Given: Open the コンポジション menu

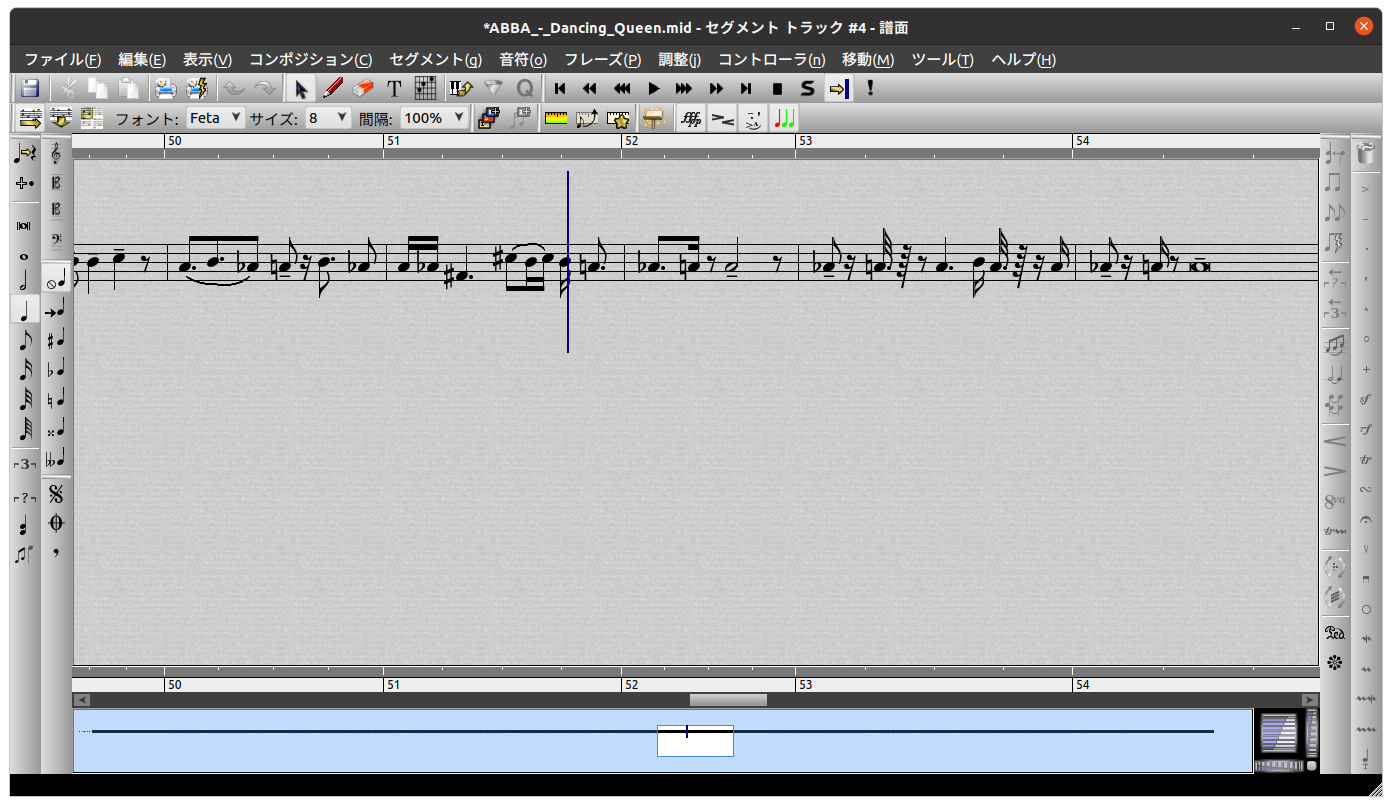Looking at the screenshot, I should [x=311, y=59].
